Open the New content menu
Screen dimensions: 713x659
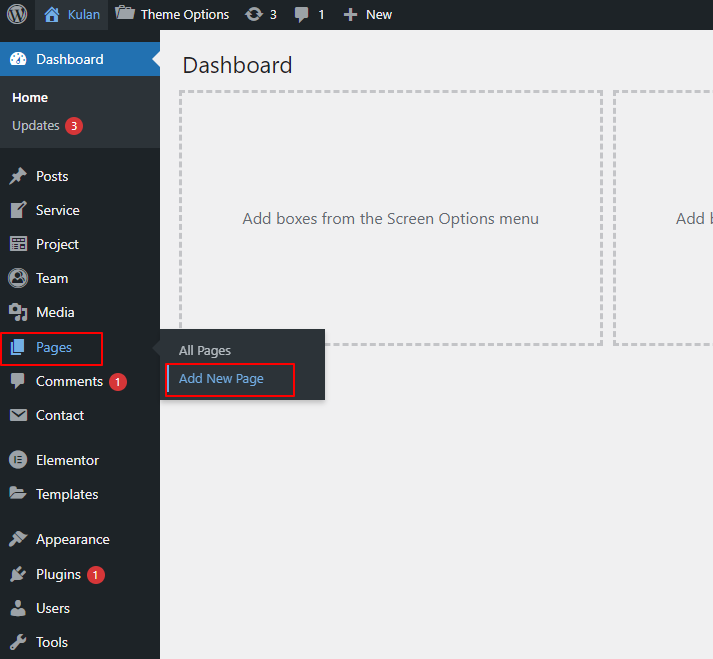(379, 15)
